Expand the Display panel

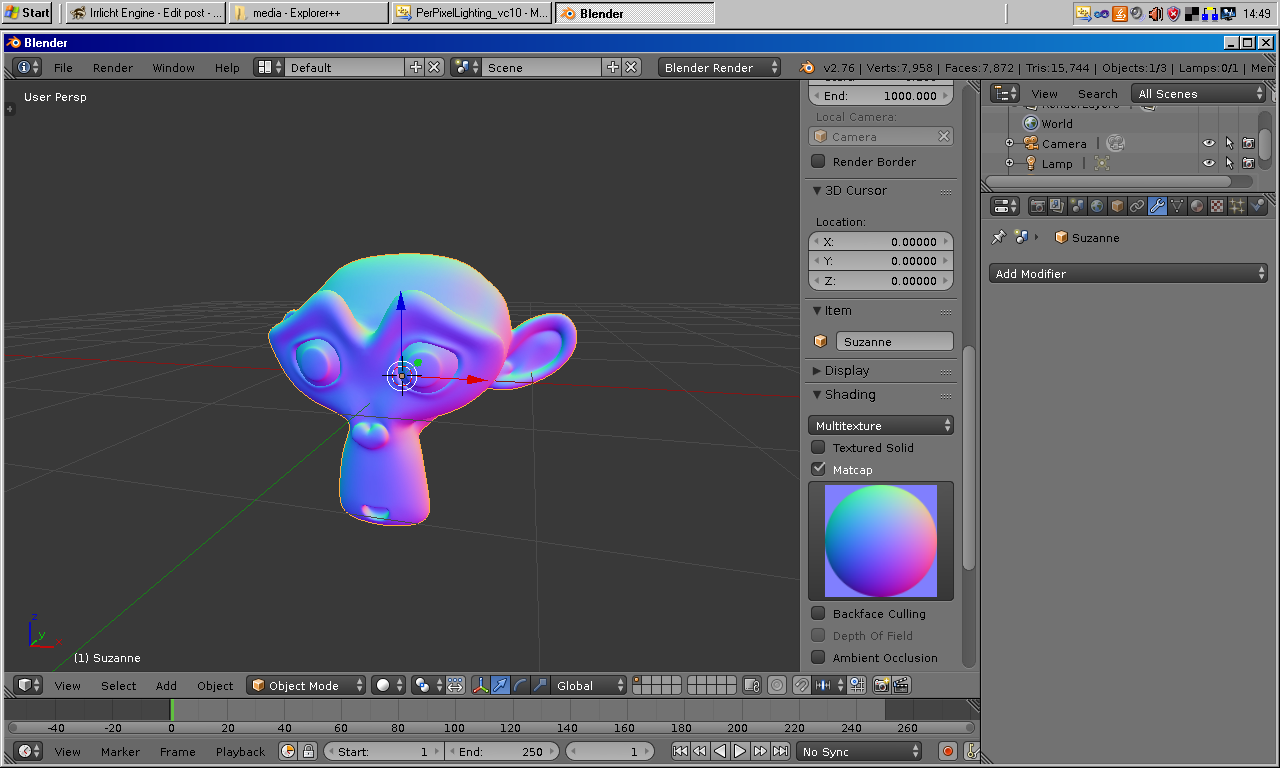816,370
